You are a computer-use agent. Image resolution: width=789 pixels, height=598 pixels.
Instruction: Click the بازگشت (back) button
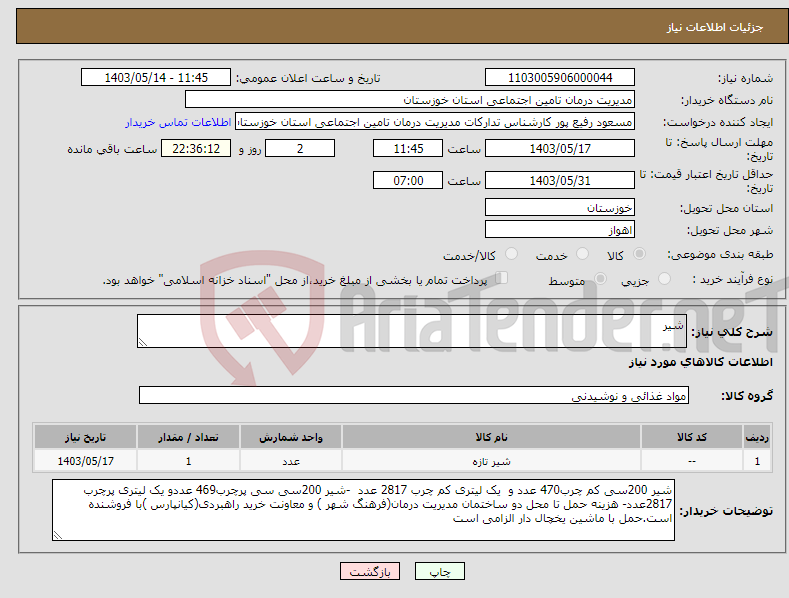click(370, 571)
